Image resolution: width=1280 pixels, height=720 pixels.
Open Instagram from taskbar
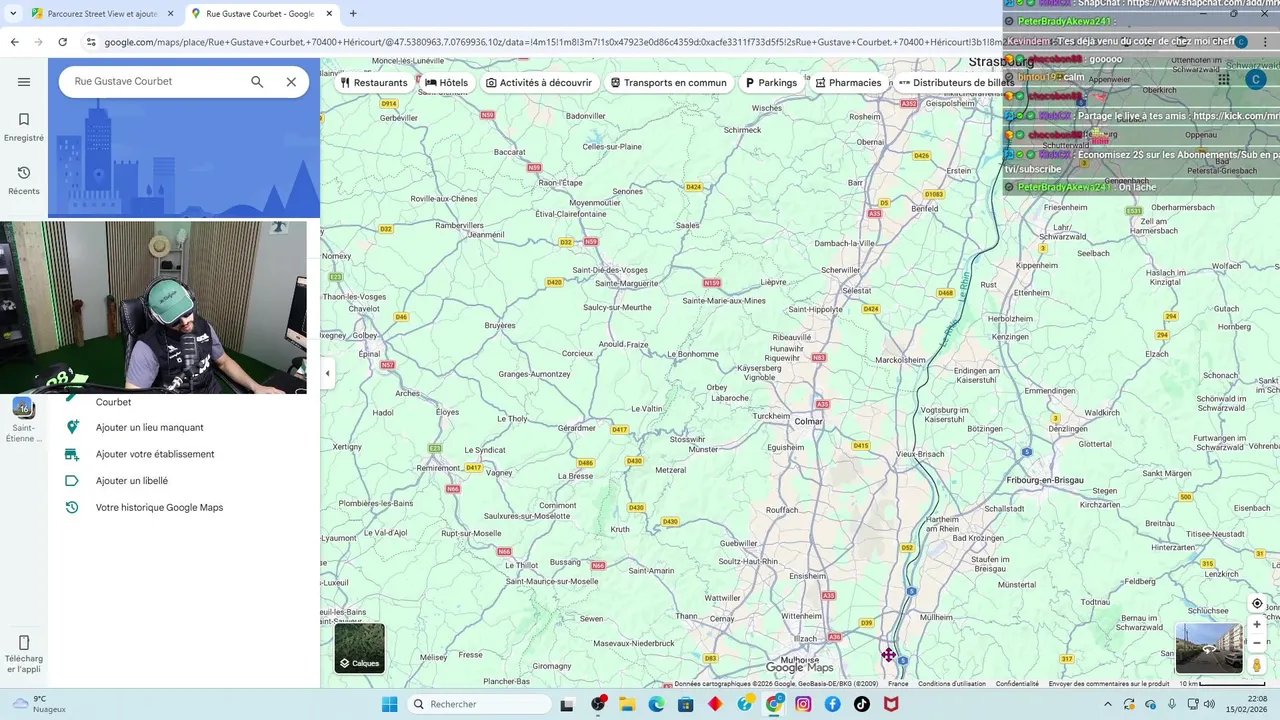point(803,704)
